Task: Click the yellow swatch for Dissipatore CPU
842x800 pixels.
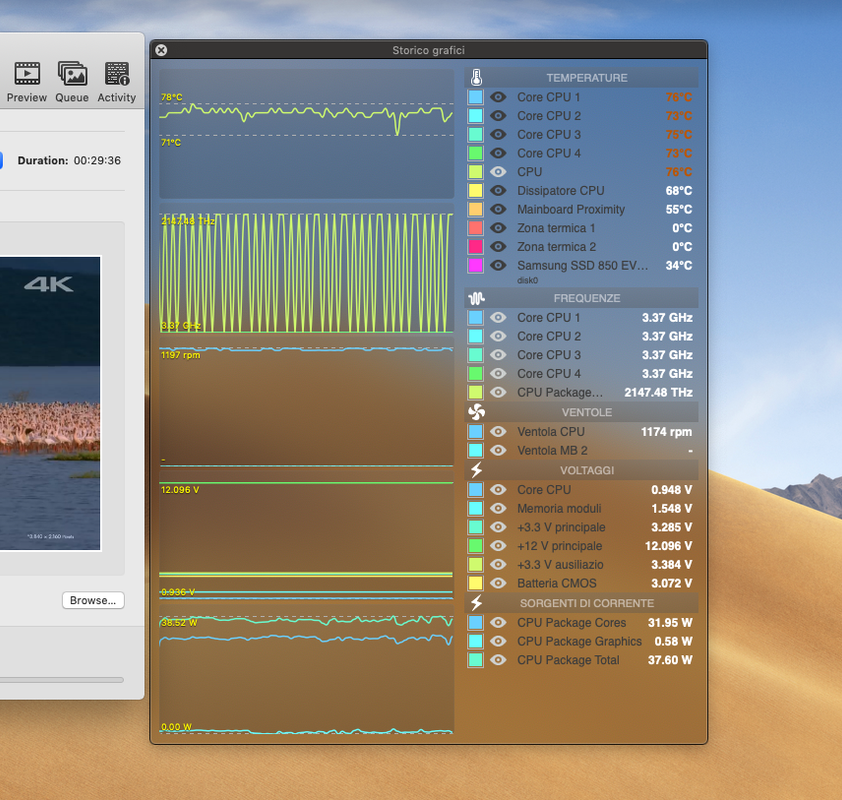Action: [476, 191]
